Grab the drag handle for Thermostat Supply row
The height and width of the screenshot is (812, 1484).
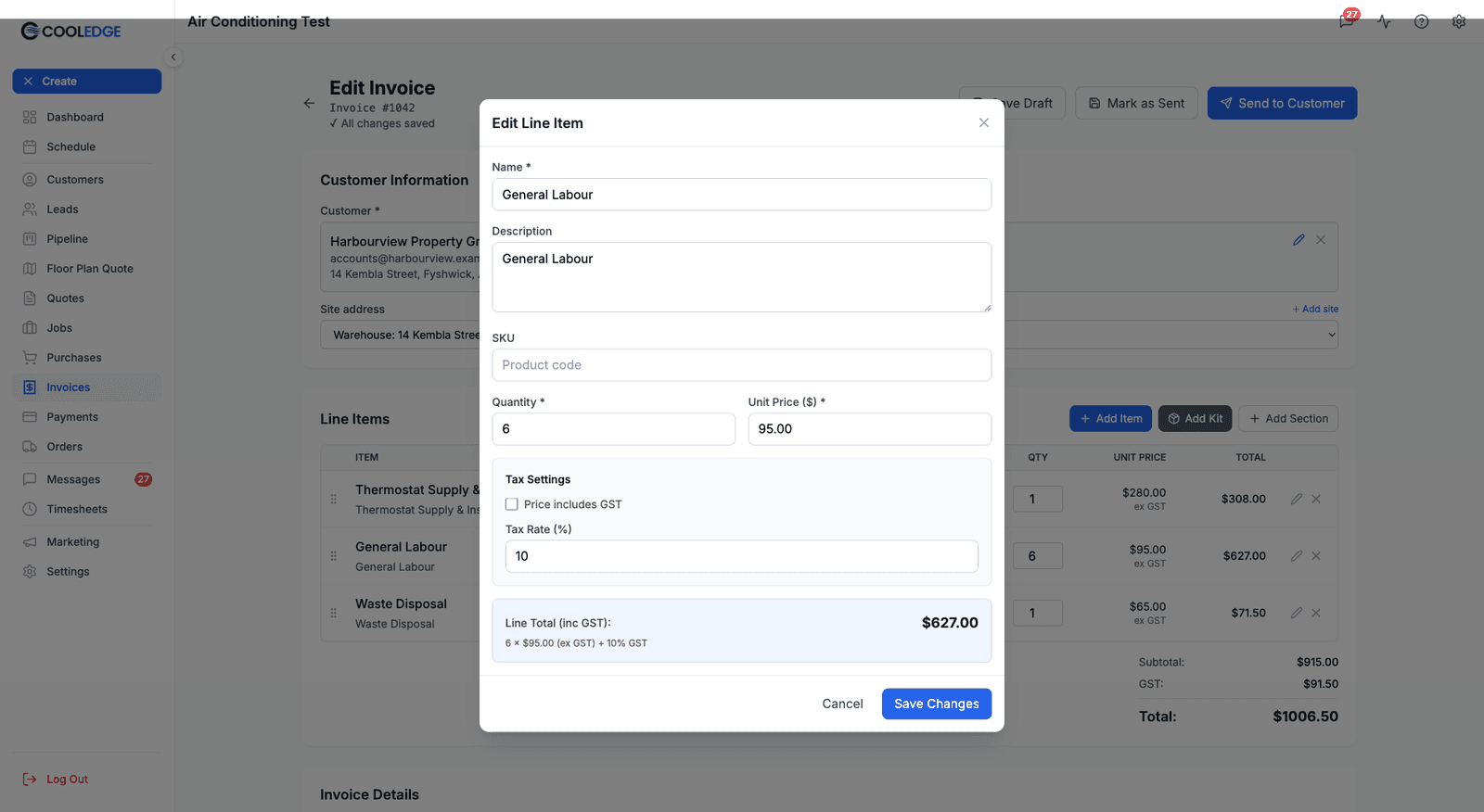pos(333,499)
